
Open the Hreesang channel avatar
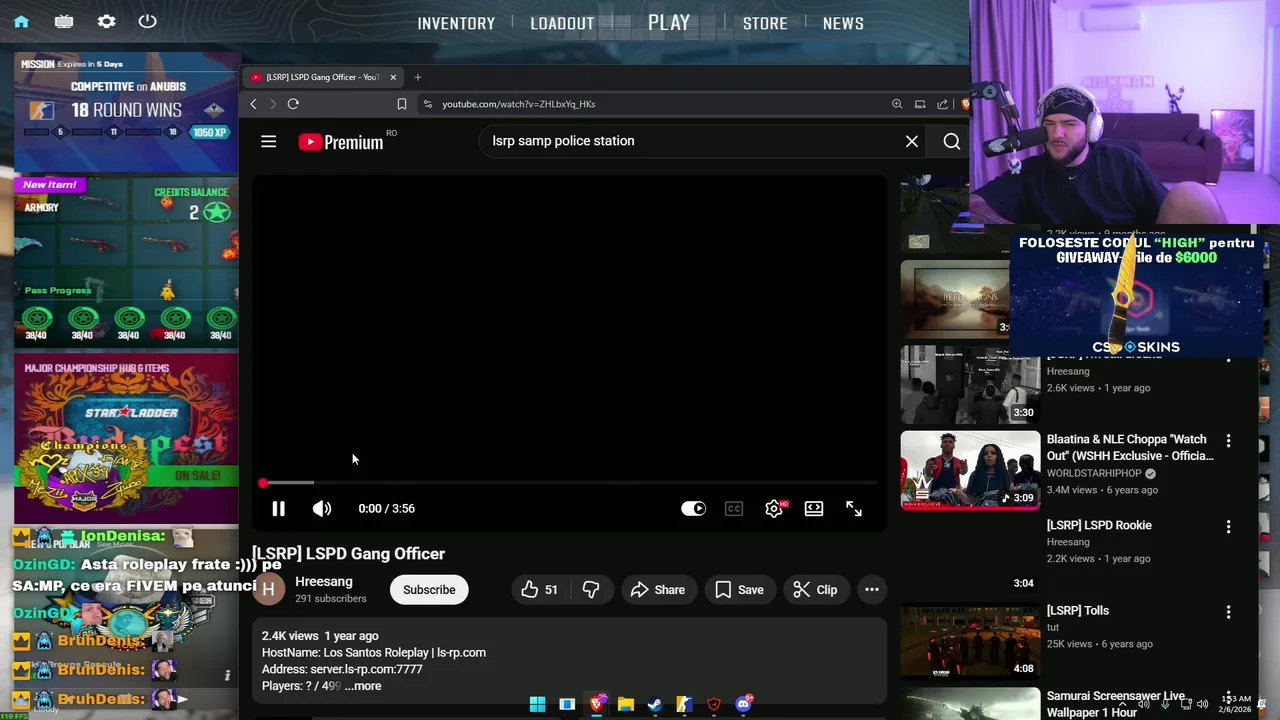click(268, 589)
